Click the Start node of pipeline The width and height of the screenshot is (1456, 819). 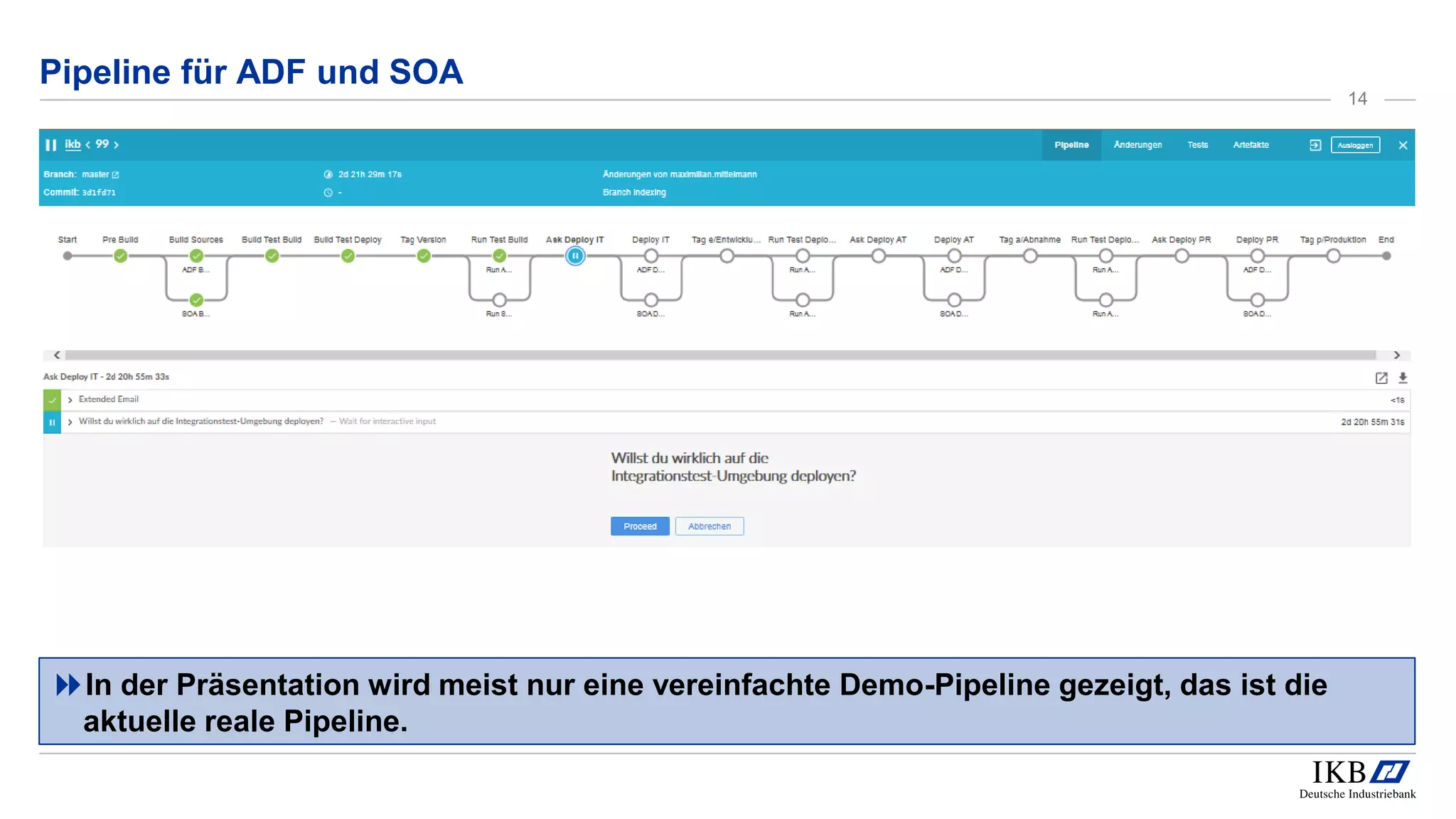coord(68,256)
